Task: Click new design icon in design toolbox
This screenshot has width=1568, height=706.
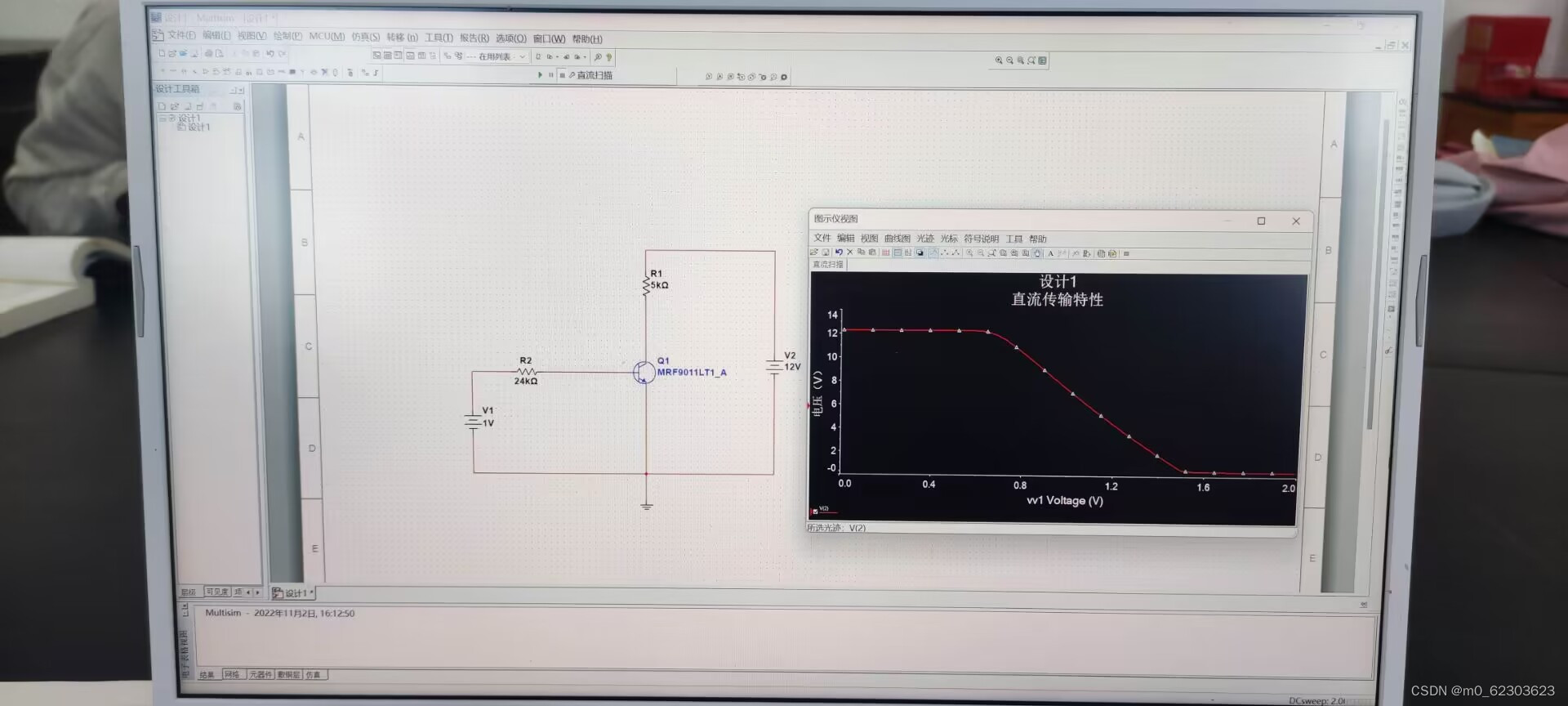Action: (162, 107)
